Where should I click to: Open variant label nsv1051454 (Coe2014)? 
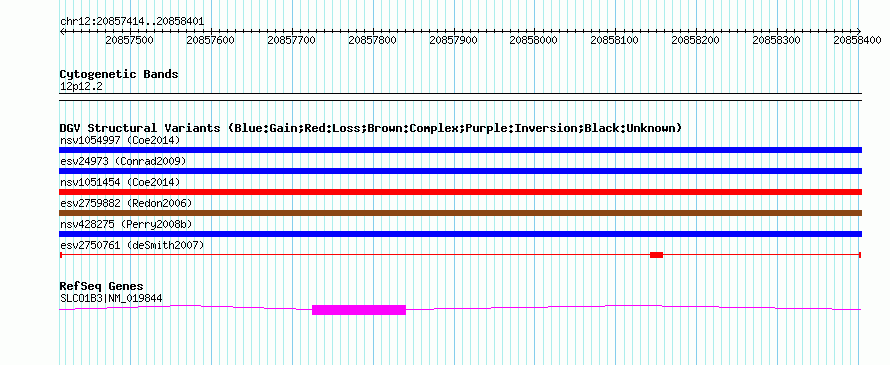coord(120,182)
